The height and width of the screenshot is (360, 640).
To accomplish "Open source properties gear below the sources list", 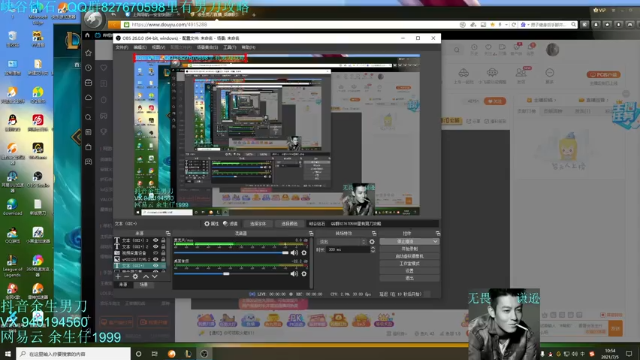I will click(136, 276).
